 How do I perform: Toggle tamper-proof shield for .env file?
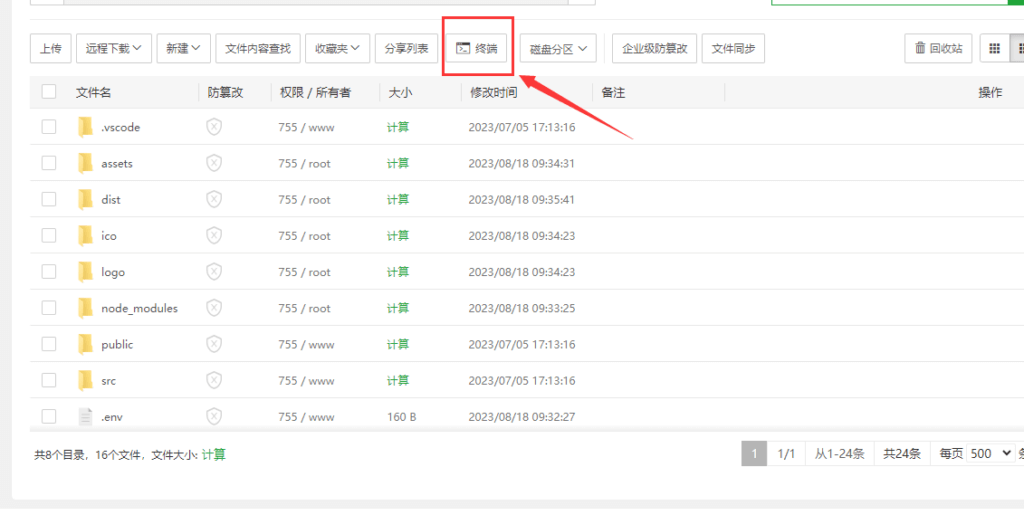coord(213,416)
